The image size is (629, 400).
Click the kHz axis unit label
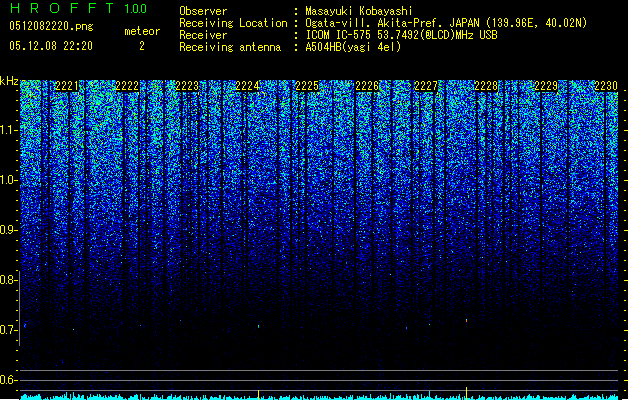(9, 81)
